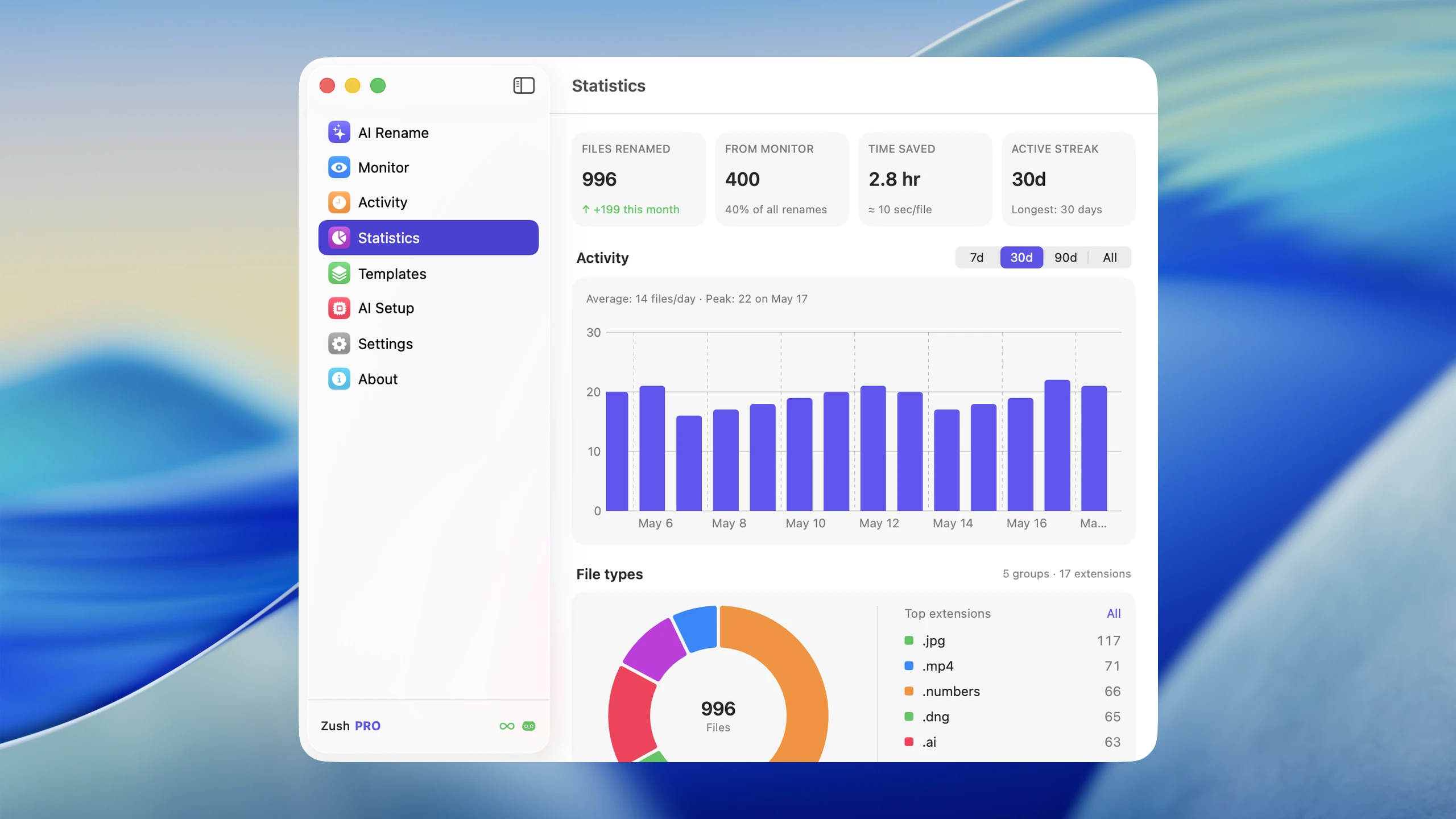This screenshot has height=819, width=1456.
Task: Show the About page
Action: (428, 379)
